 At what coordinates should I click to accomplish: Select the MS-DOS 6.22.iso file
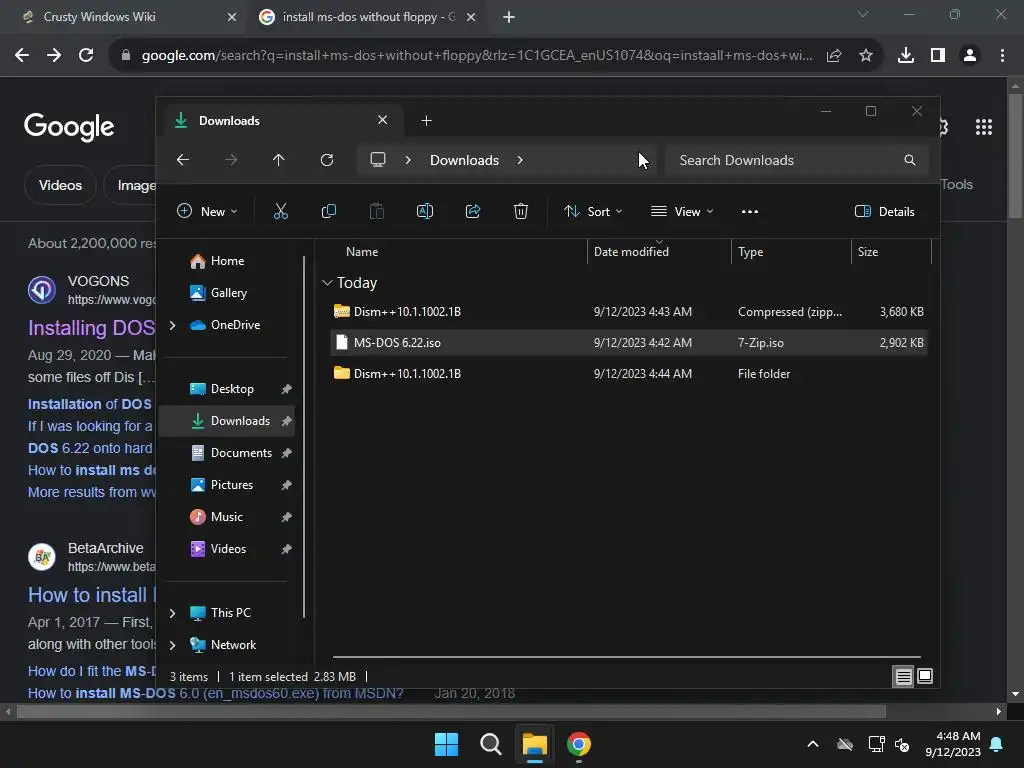point(628,342)
